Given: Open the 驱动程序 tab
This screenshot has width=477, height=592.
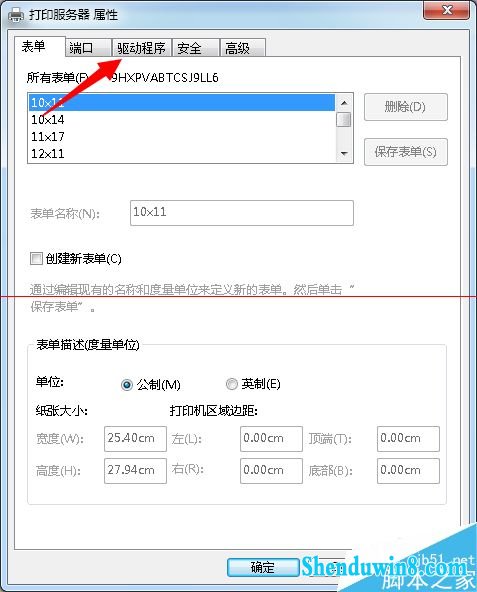Looking at the screenshot, I should (141, 48).
